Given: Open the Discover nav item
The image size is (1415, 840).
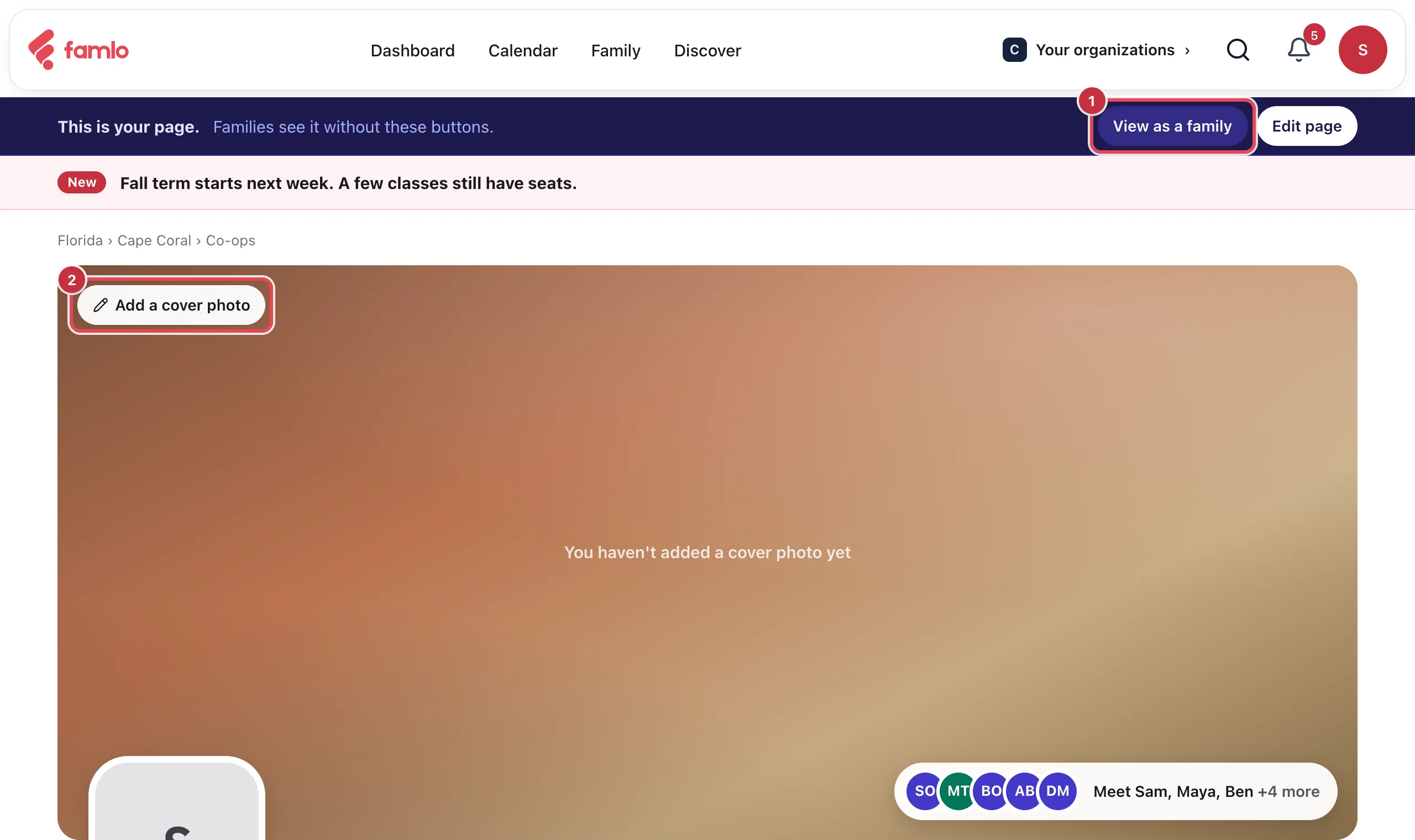Looking at the screenshot, I should coord(707,50).
